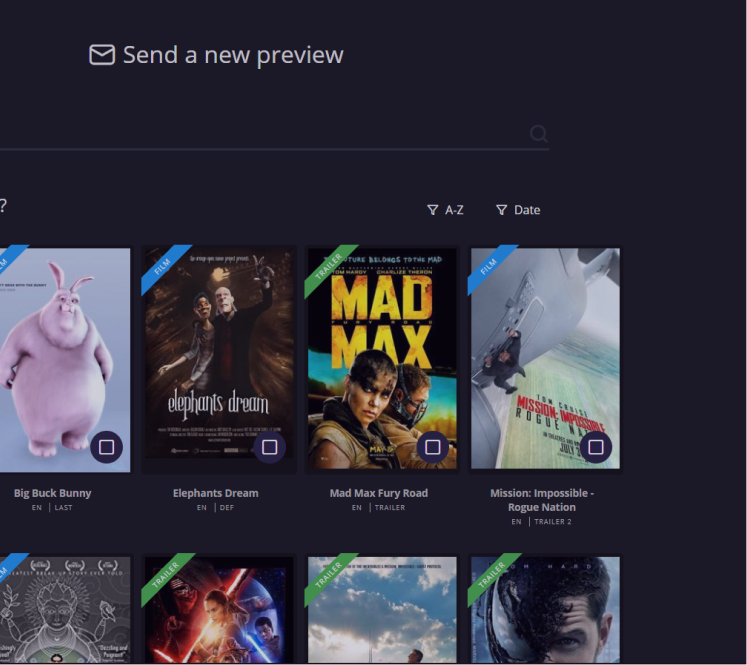This screenshot has width=747, height=665.
Task: Focus the search input field
Action: tap(274, 134)
